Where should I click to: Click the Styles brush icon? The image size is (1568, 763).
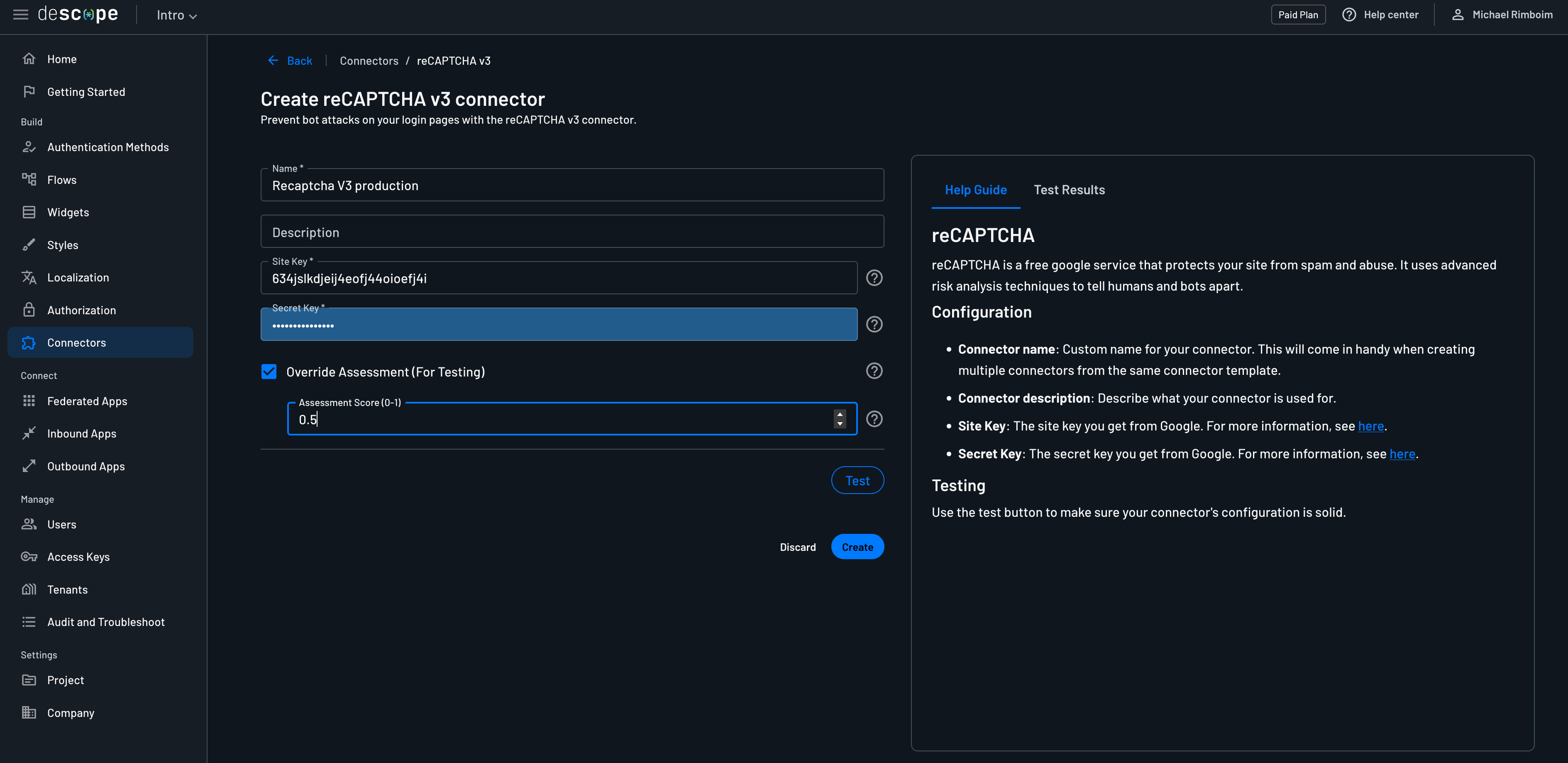(x=29, y=245)
